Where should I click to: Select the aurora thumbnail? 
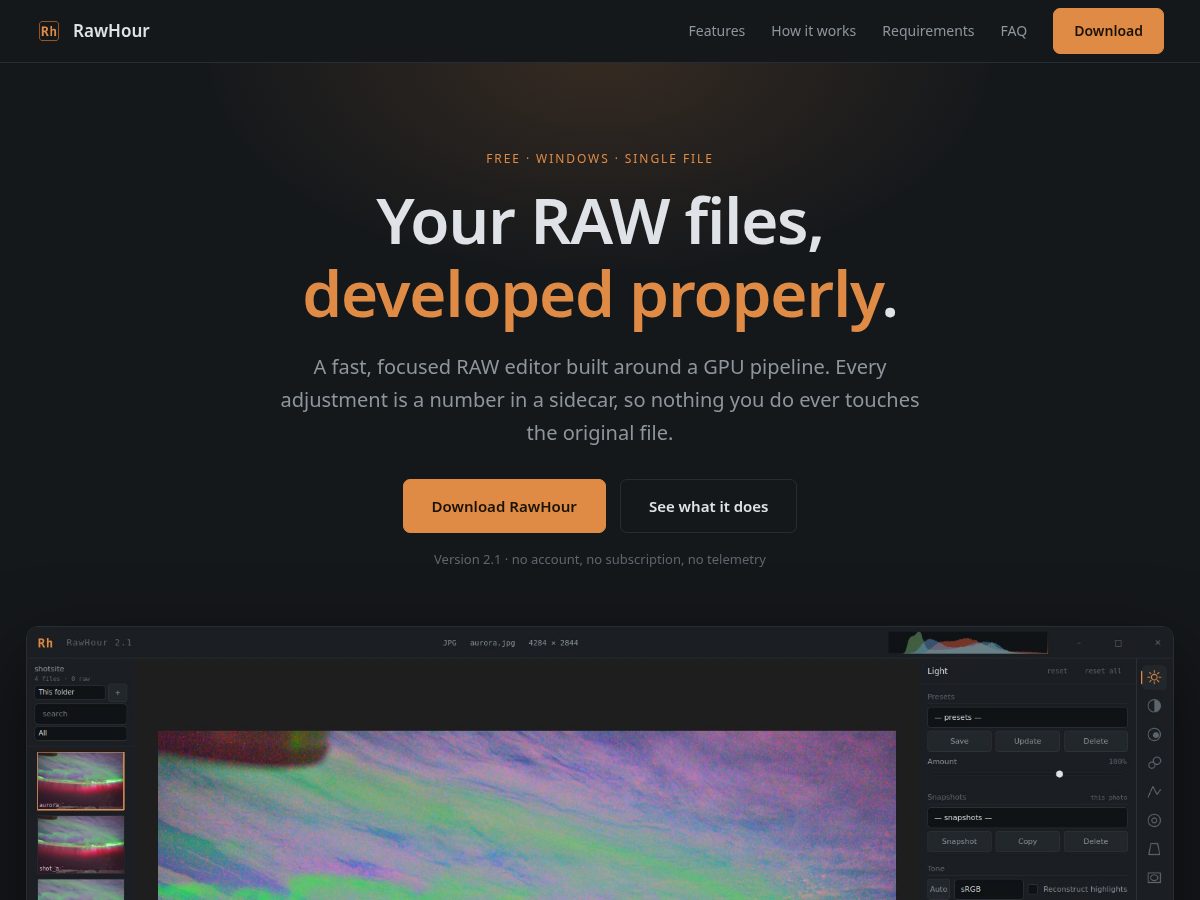[x=80, y=781]
